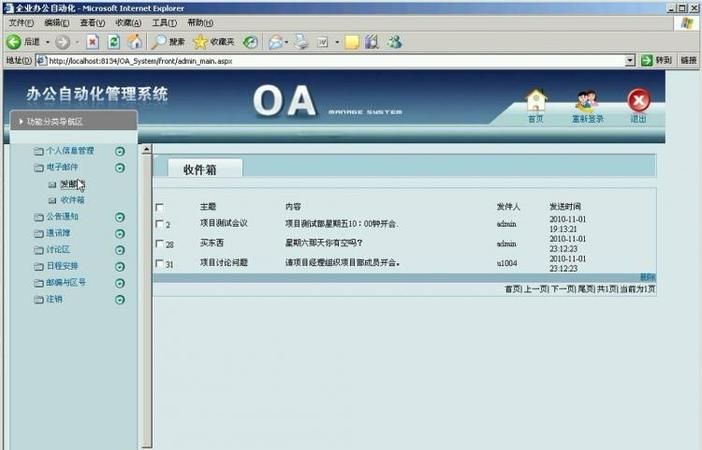Click the 重新登录 people icon
The width and height of the screenshot is (702, 450).
[x=587, y=101]
